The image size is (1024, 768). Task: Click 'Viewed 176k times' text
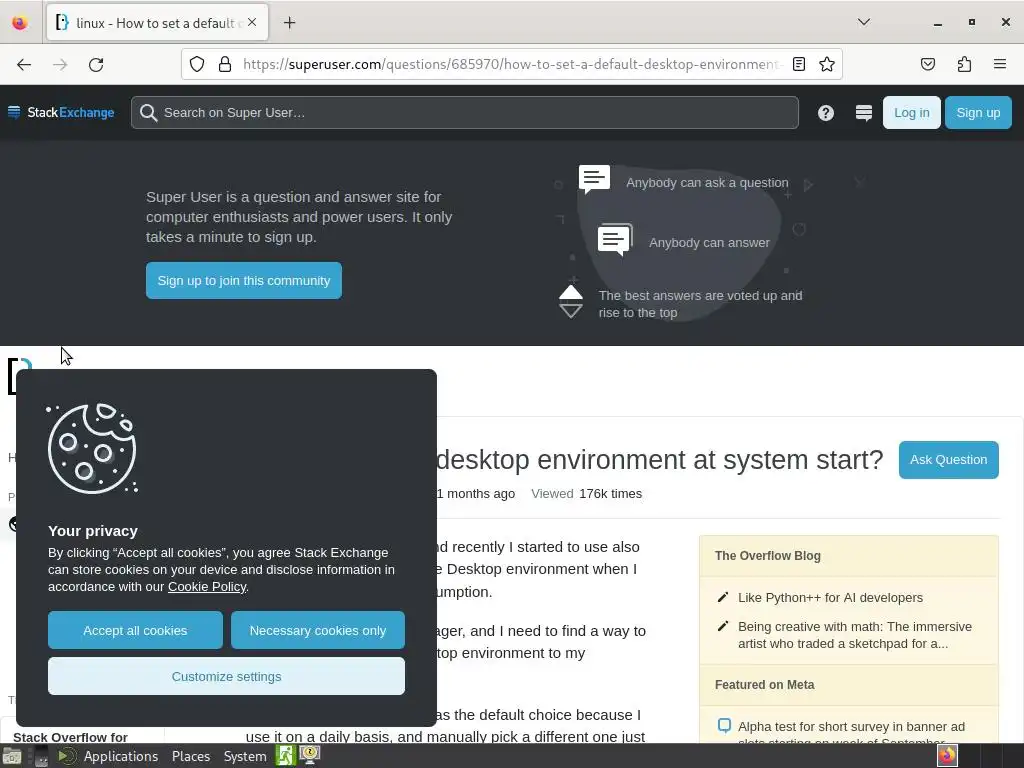[x=586, y=494]
